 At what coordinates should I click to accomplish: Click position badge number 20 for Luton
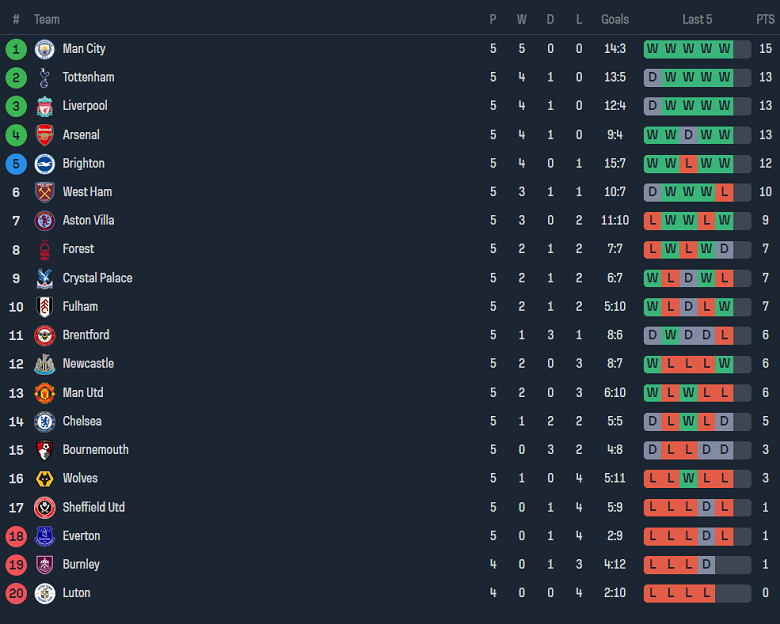16,593
